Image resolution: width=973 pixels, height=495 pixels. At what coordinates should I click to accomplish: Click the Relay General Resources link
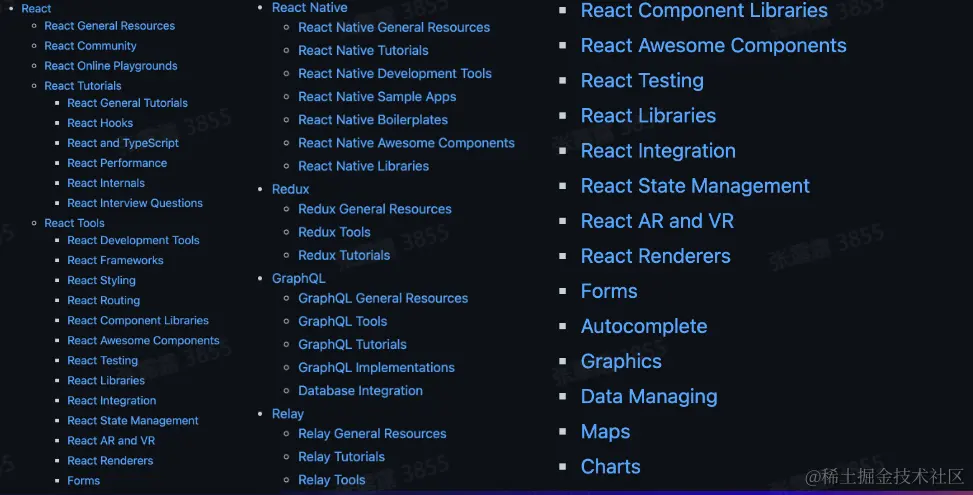click(x=372, y=434)
